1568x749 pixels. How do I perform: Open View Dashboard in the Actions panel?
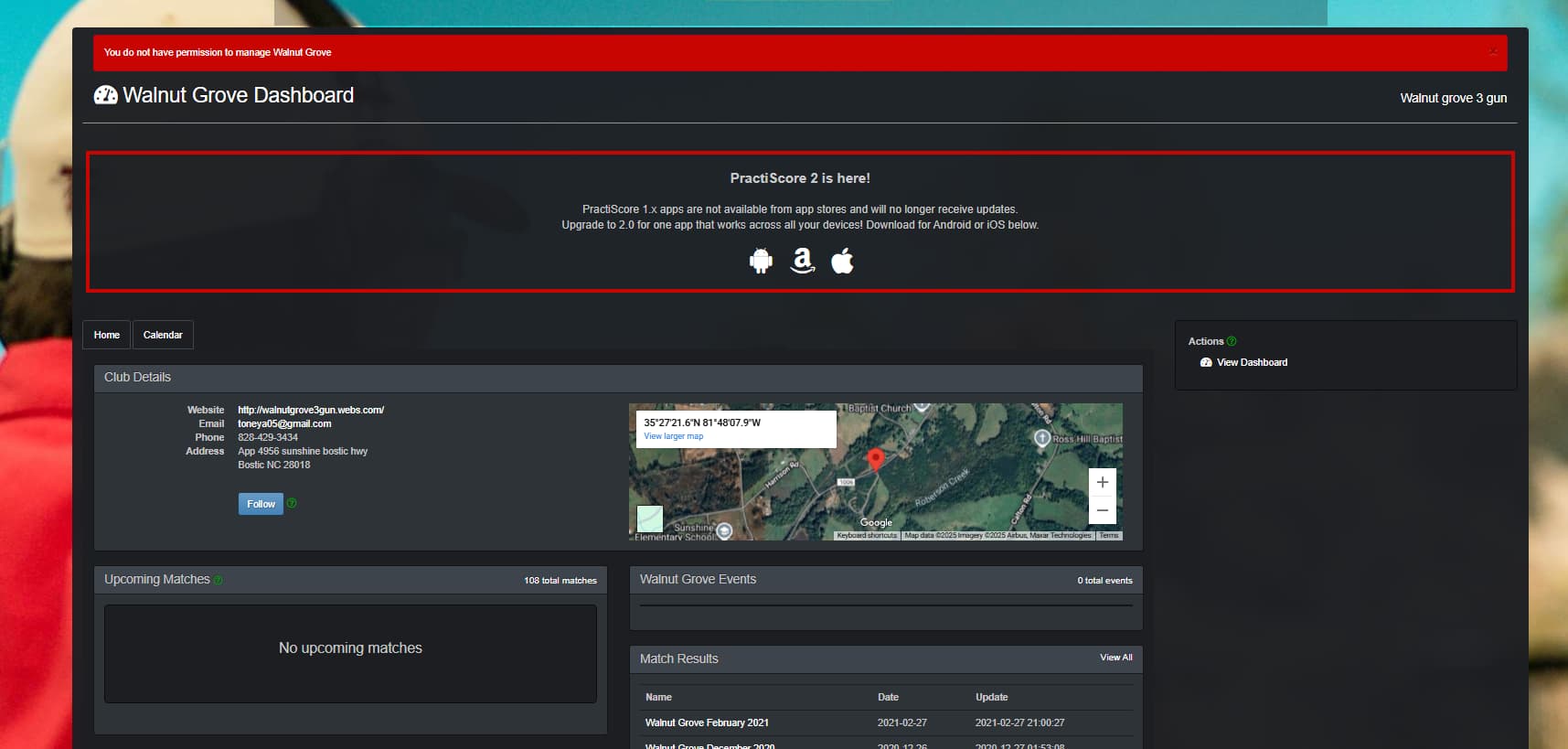coord(1251,362)
